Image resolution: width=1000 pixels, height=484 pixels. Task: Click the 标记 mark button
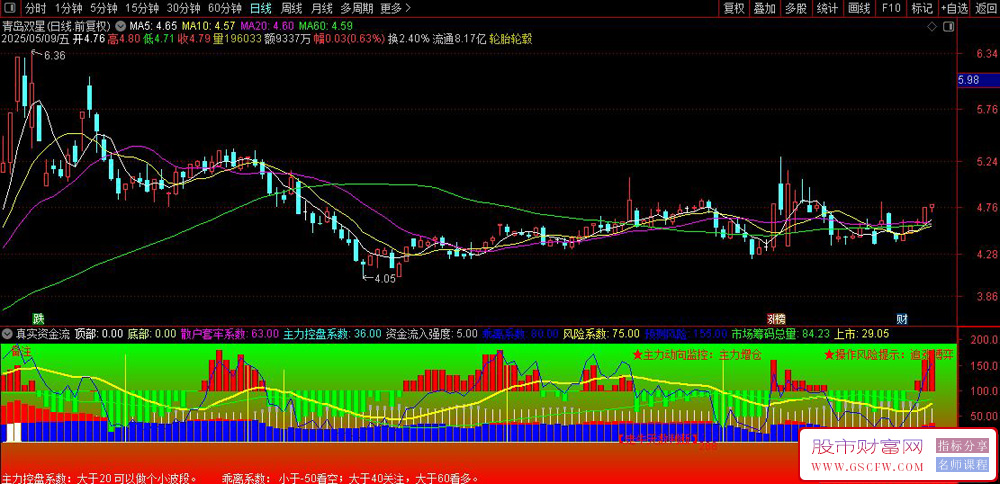(922, 8)
